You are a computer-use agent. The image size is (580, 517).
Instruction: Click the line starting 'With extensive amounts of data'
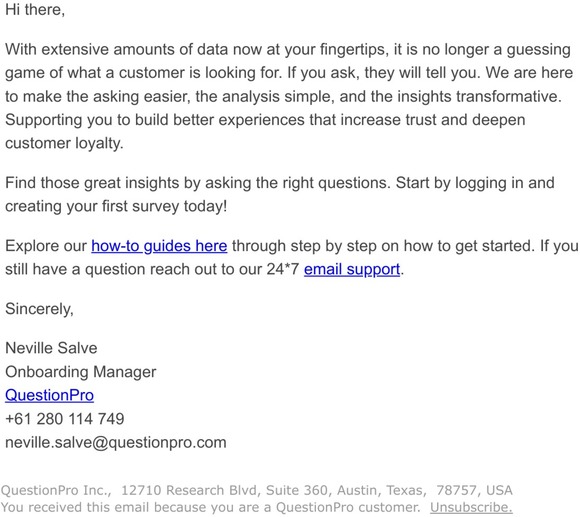coord(288,50)
